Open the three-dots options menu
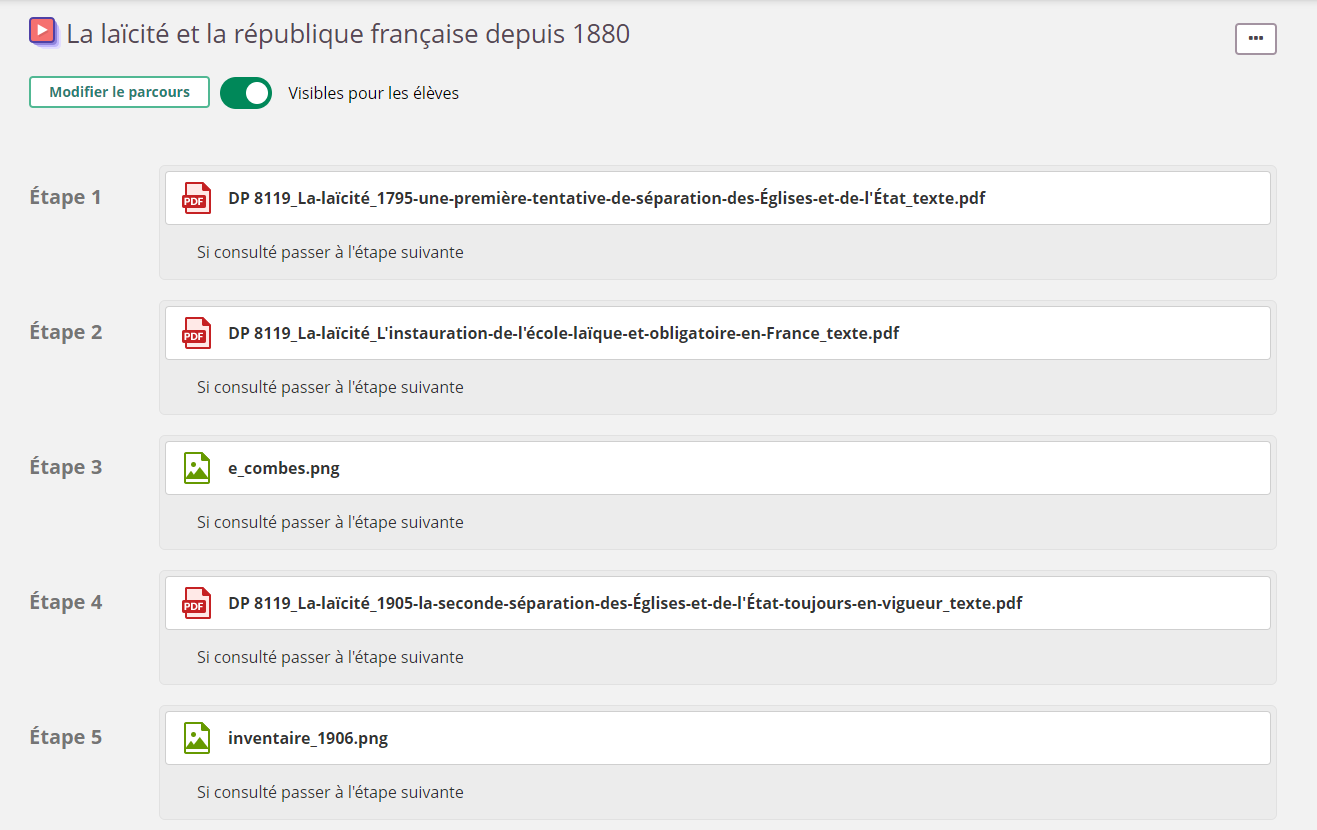Screen dimensions: 1317x830 [x=1256, y=38]
